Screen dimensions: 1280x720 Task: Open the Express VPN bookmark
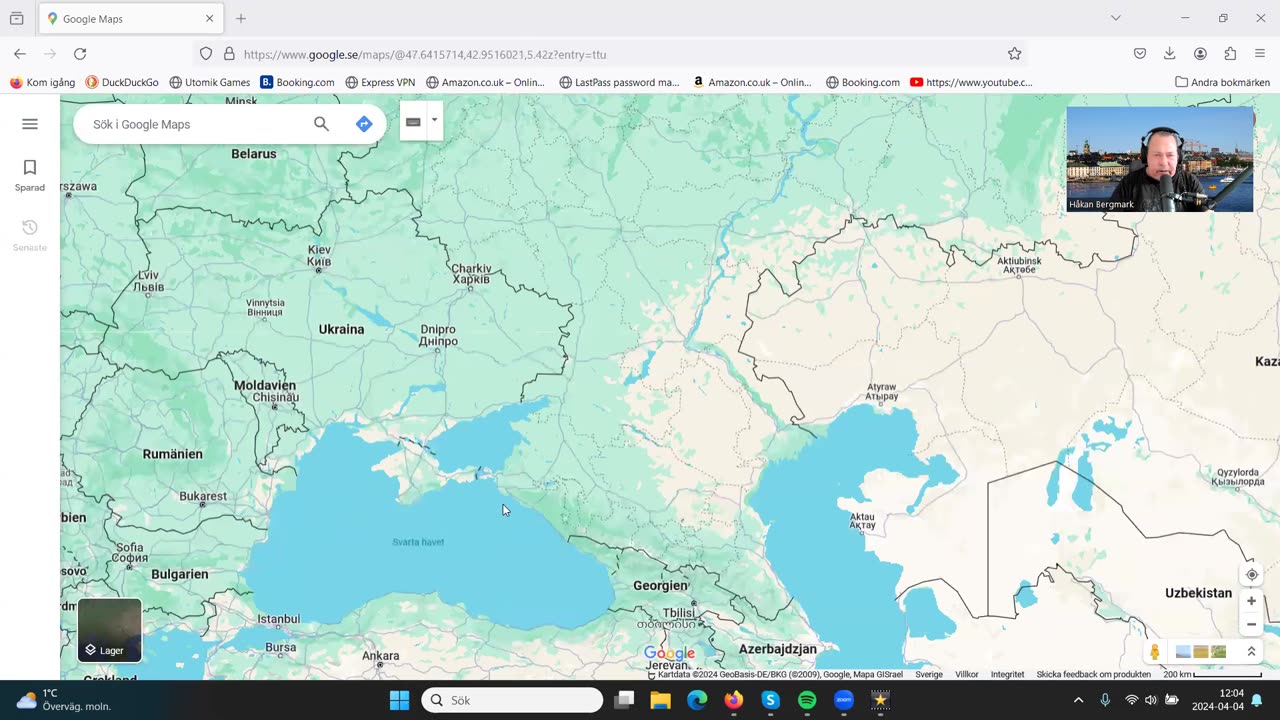point(380,82)
